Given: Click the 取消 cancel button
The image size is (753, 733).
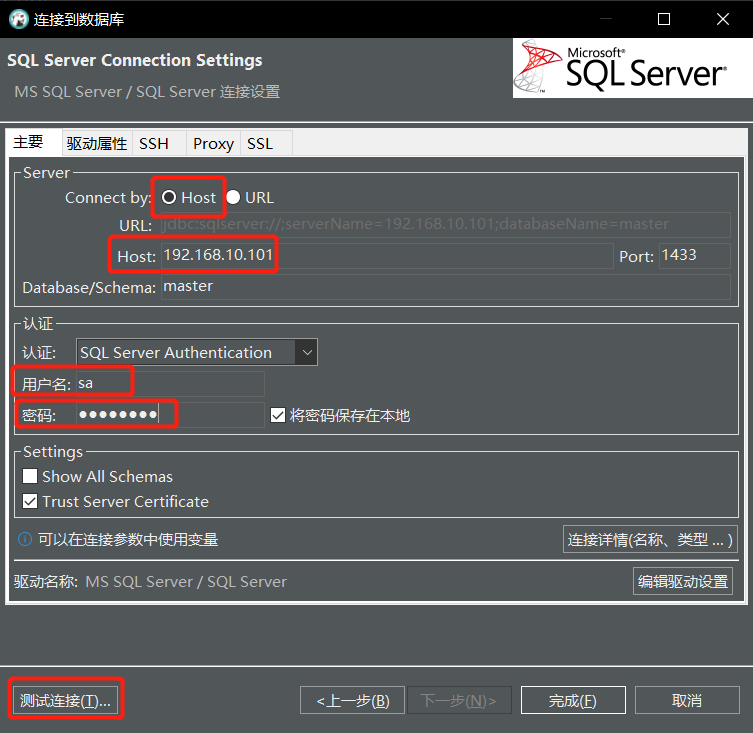Looking at the screenshot, I should (x=687, y=700).
